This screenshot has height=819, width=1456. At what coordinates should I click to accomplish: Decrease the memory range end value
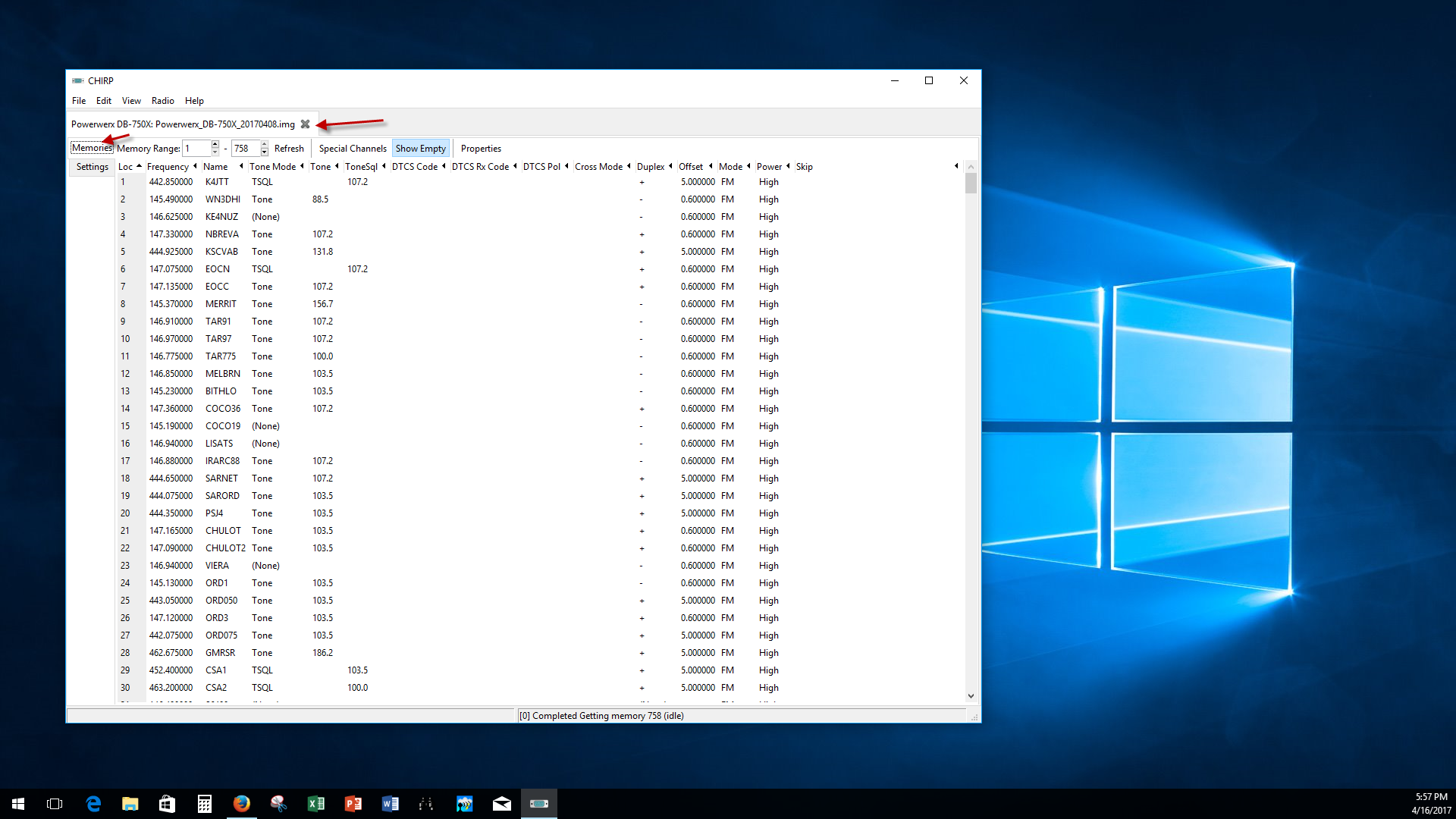265,152
